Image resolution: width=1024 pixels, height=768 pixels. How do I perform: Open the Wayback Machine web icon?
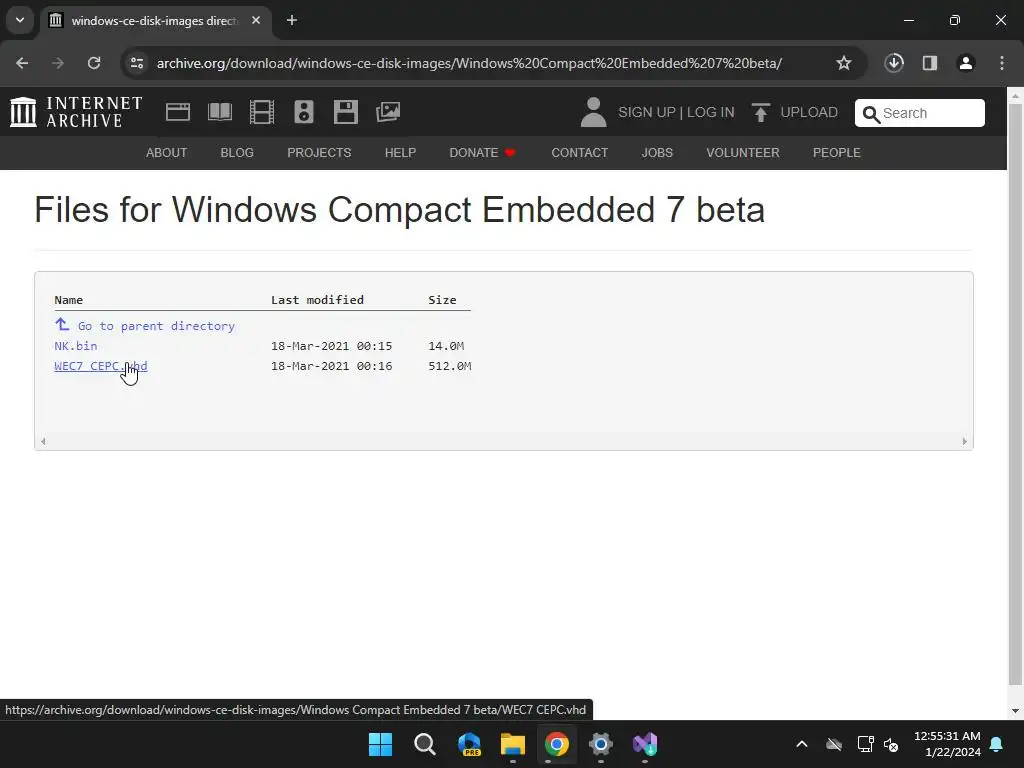178,112
